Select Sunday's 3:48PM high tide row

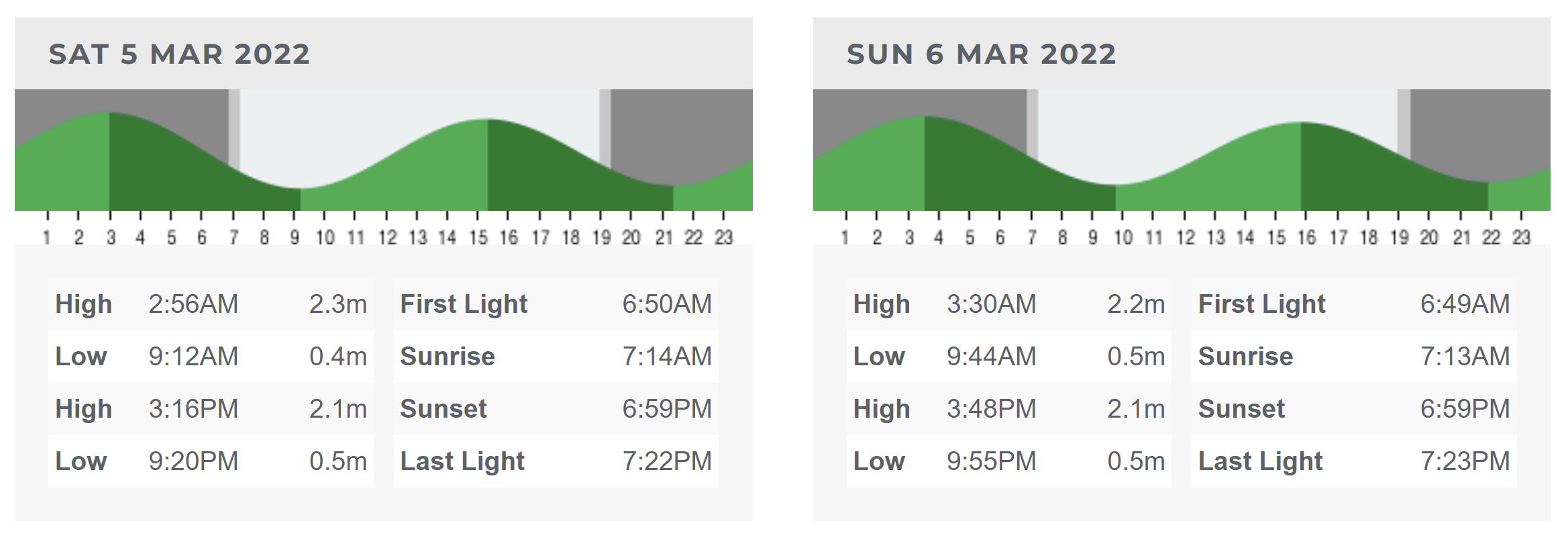(x=1008, y=409)
